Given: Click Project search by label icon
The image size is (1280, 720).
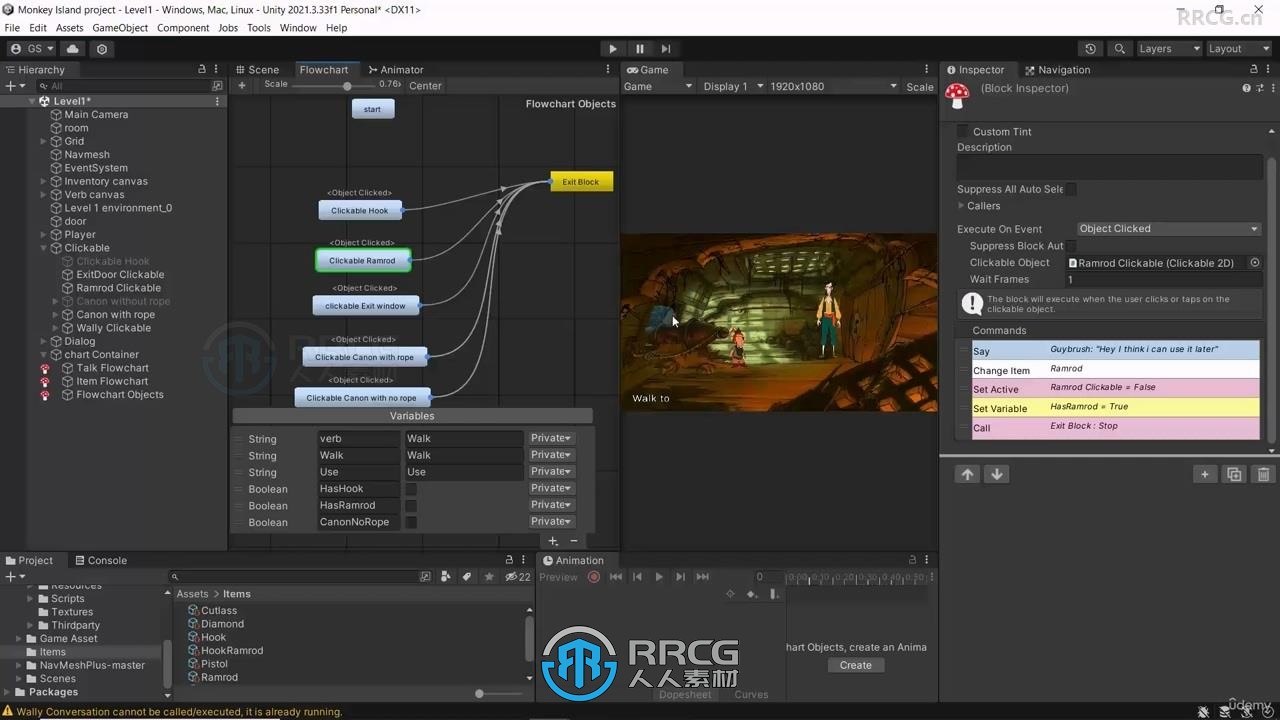Looking at the screenshot, I should click(x=467, y=577).
